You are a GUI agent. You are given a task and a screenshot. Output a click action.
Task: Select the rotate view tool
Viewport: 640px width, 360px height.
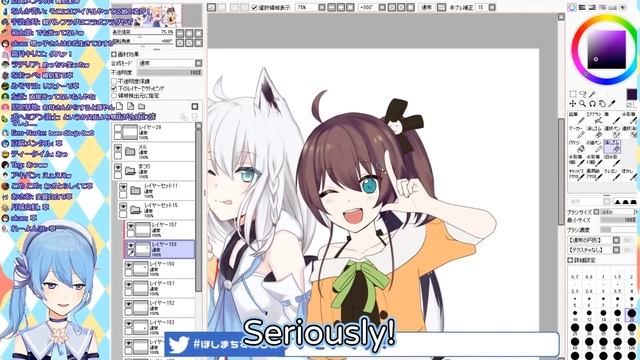[x=592, y=104]
